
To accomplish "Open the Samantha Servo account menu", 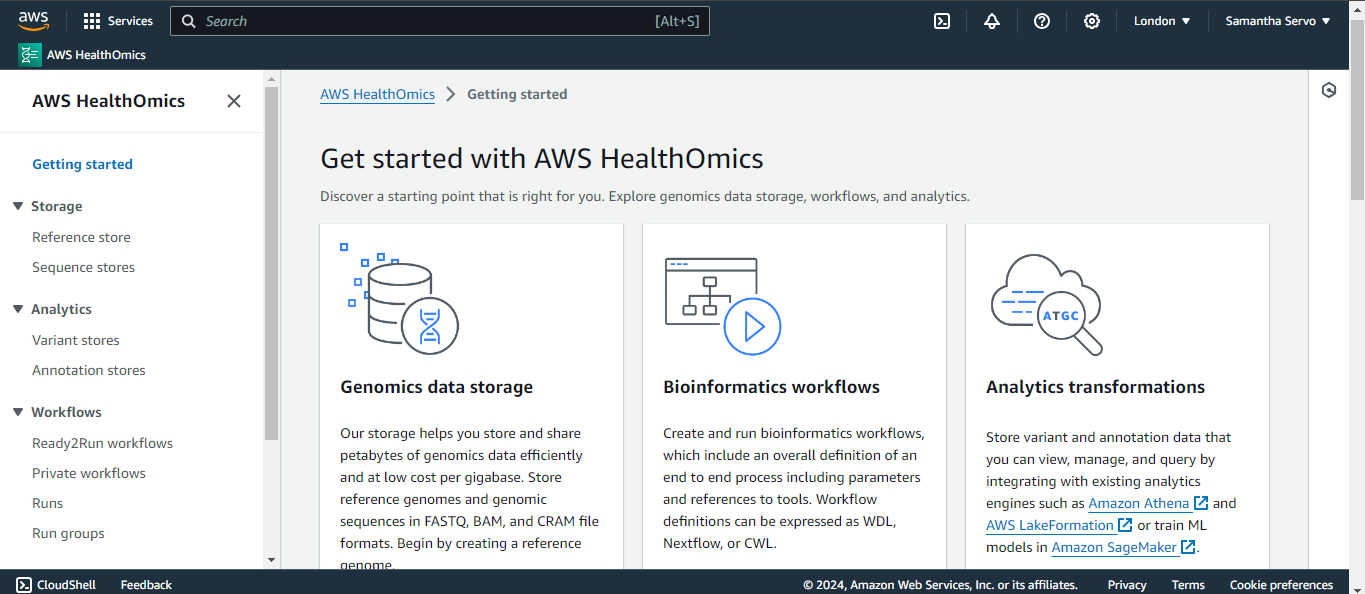I will [1278, 21].
